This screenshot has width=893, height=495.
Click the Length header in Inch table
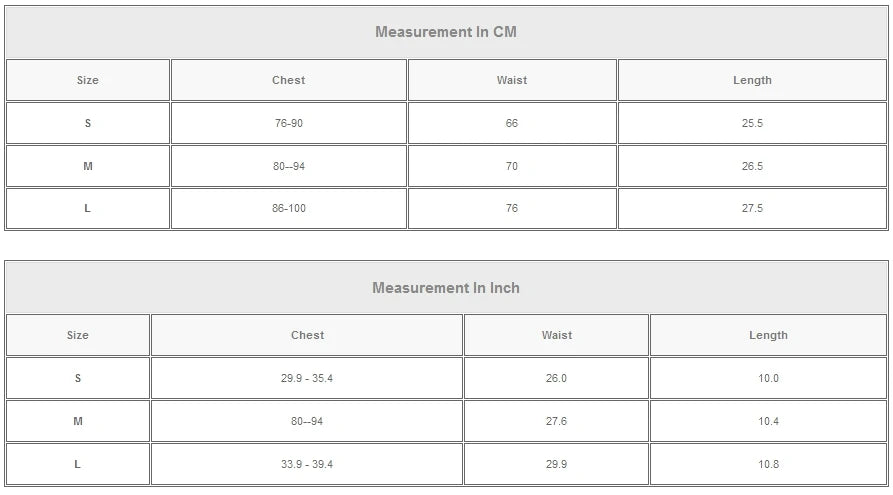pos(768,336)
